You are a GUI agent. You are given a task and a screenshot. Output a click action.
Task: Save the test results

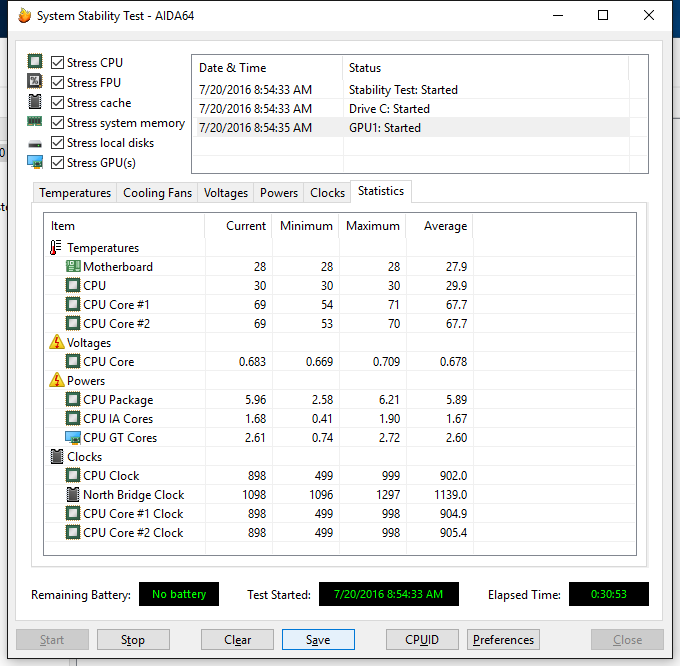coord(318,640)
